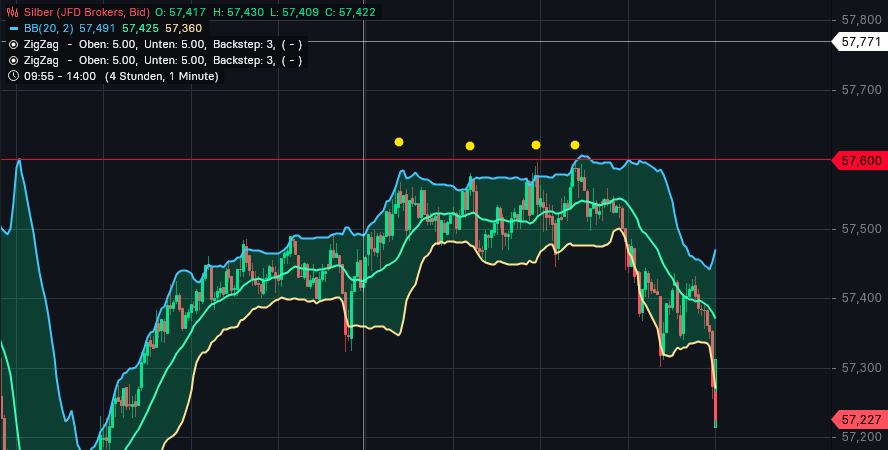Click the white 57,771 price label
Image resolution: width=888 pixels, height=450 pixels.
point(860,42)
